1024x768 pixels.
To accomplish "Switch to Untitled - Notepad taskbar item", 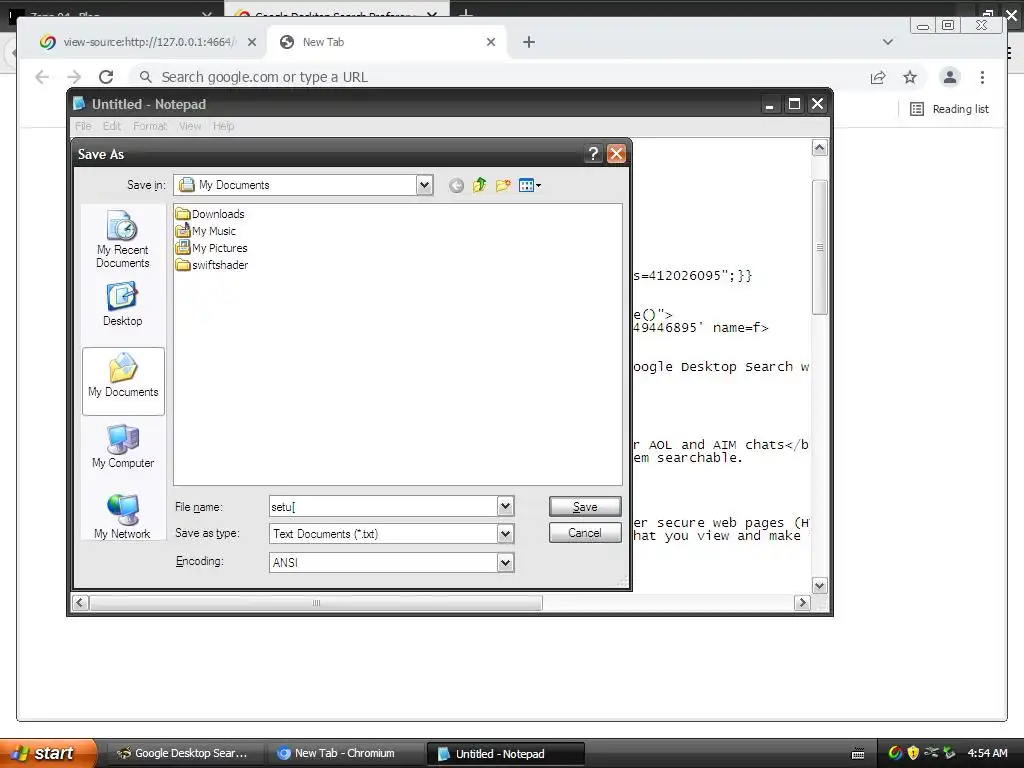I will tap(505, 753).
